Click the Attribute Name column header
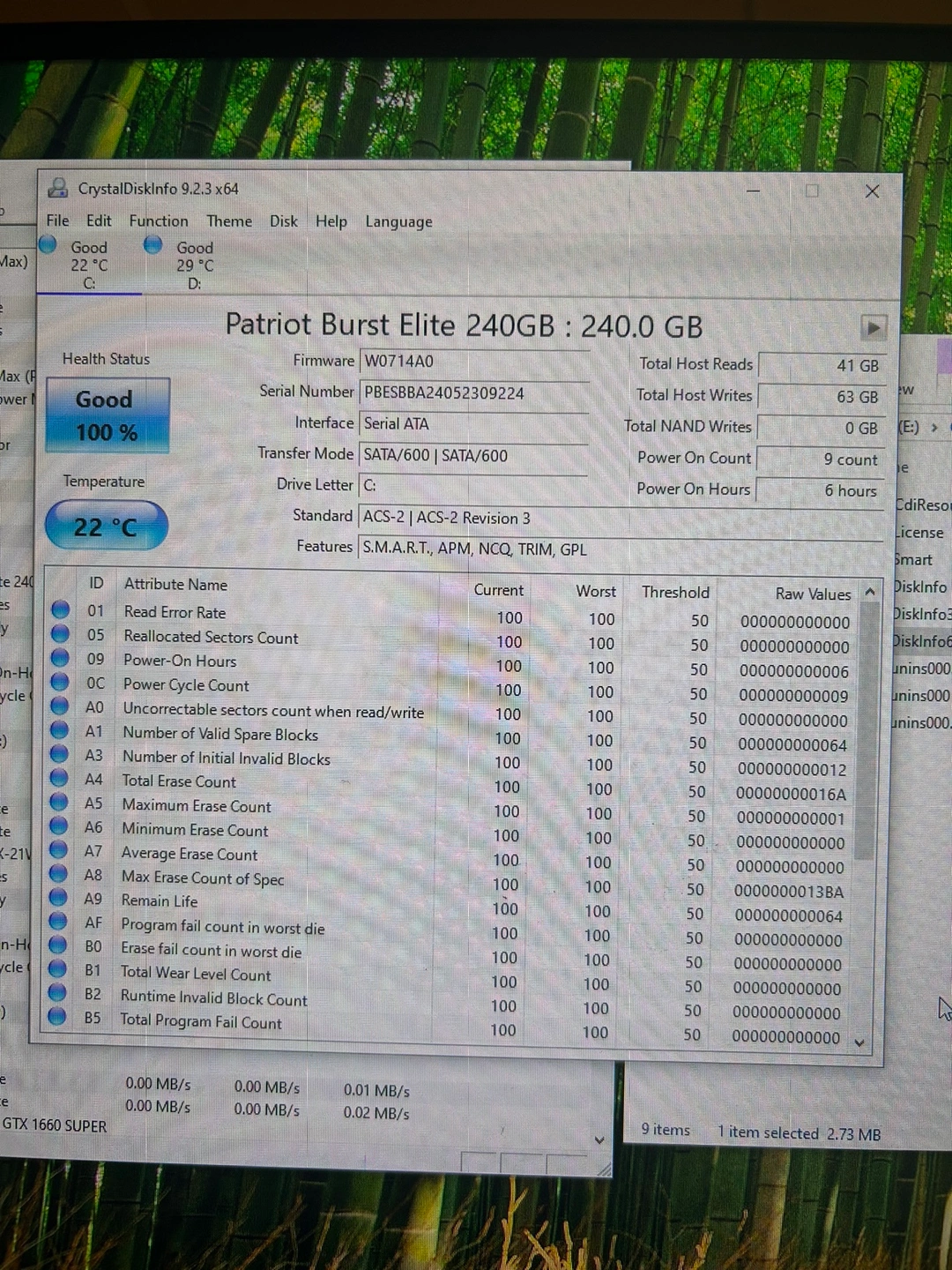Viewport: 952px width, 1270px height. (x=175, y=584)
